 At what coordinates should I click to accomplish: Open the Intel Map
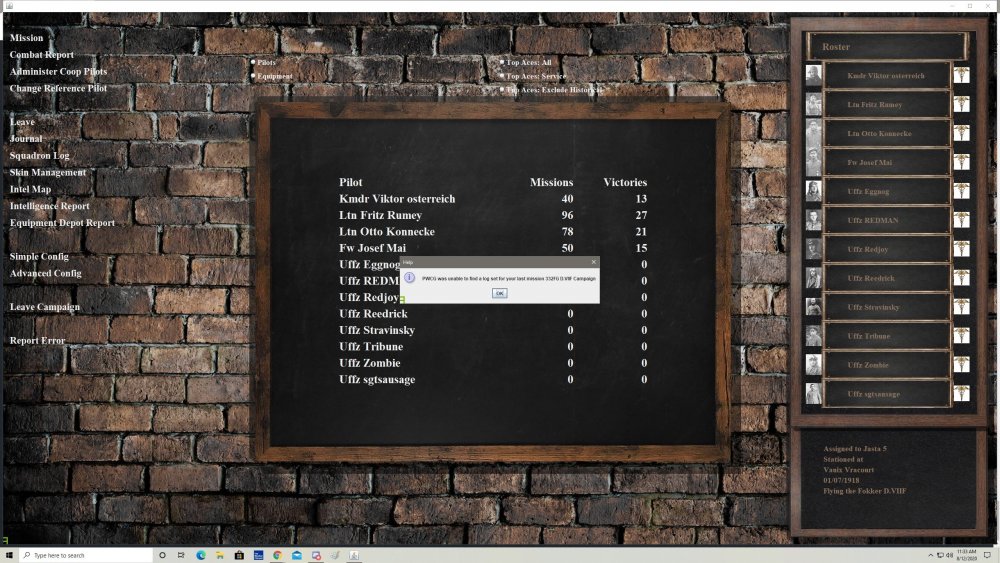click(x=30, y=189)
